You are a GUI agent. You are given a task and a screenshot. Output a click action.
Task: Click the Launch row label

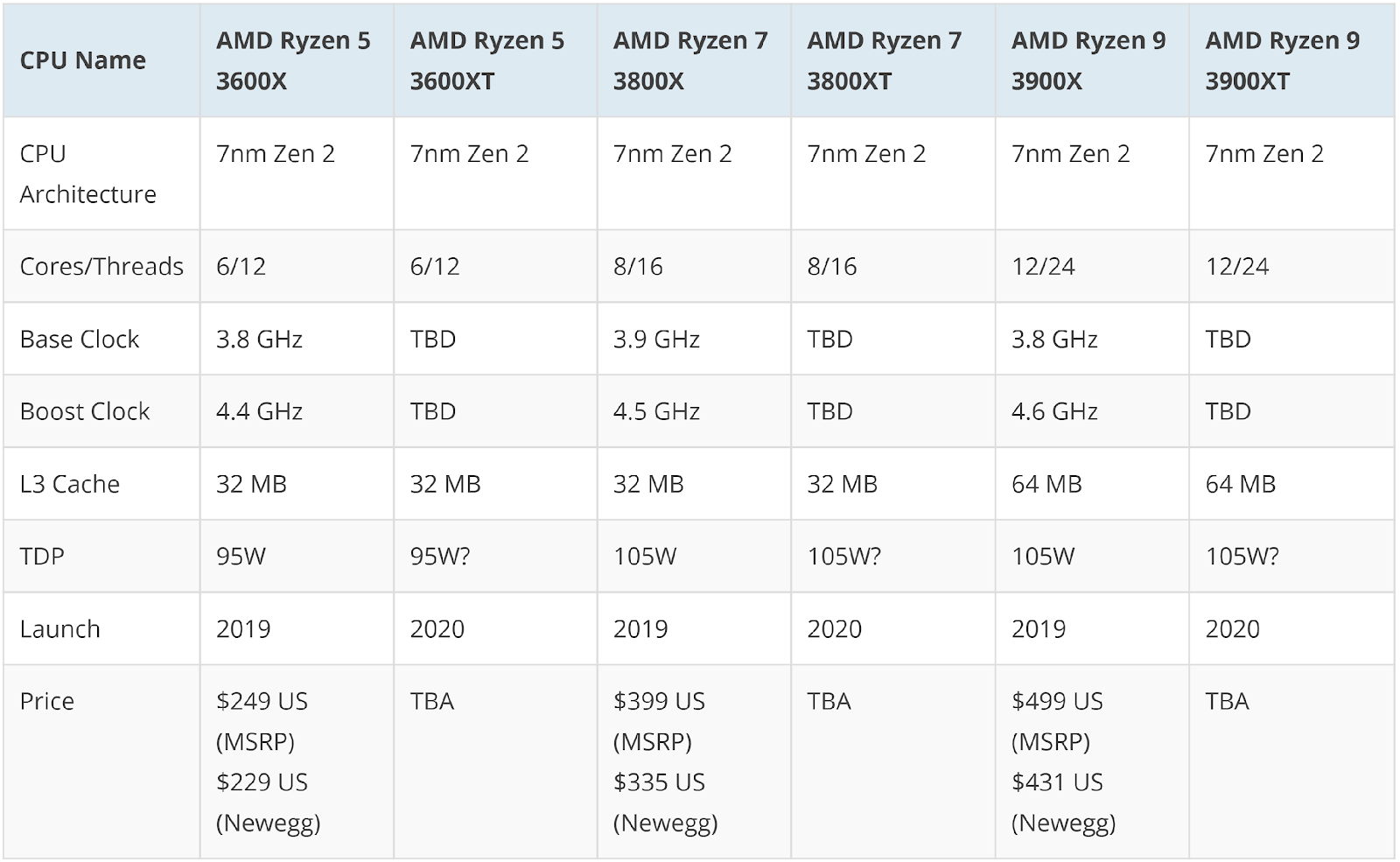(x=59, y=628)
